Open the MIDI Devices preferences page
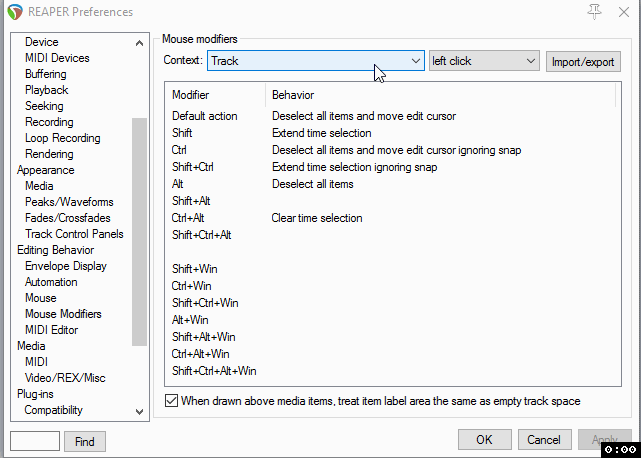This screenshot has height=458, width=641. pos(57,58)
